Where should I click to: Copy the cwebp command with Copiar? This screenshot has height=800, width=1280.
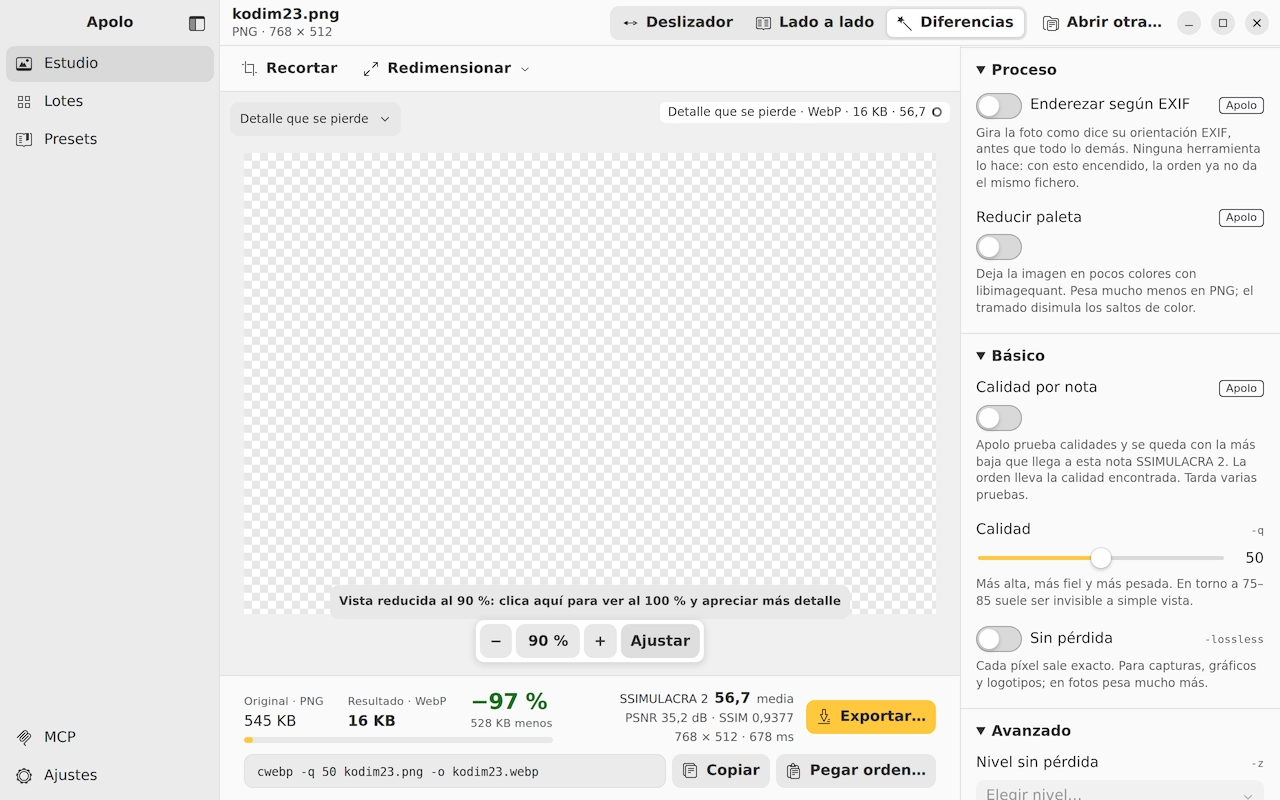[721, 770]
